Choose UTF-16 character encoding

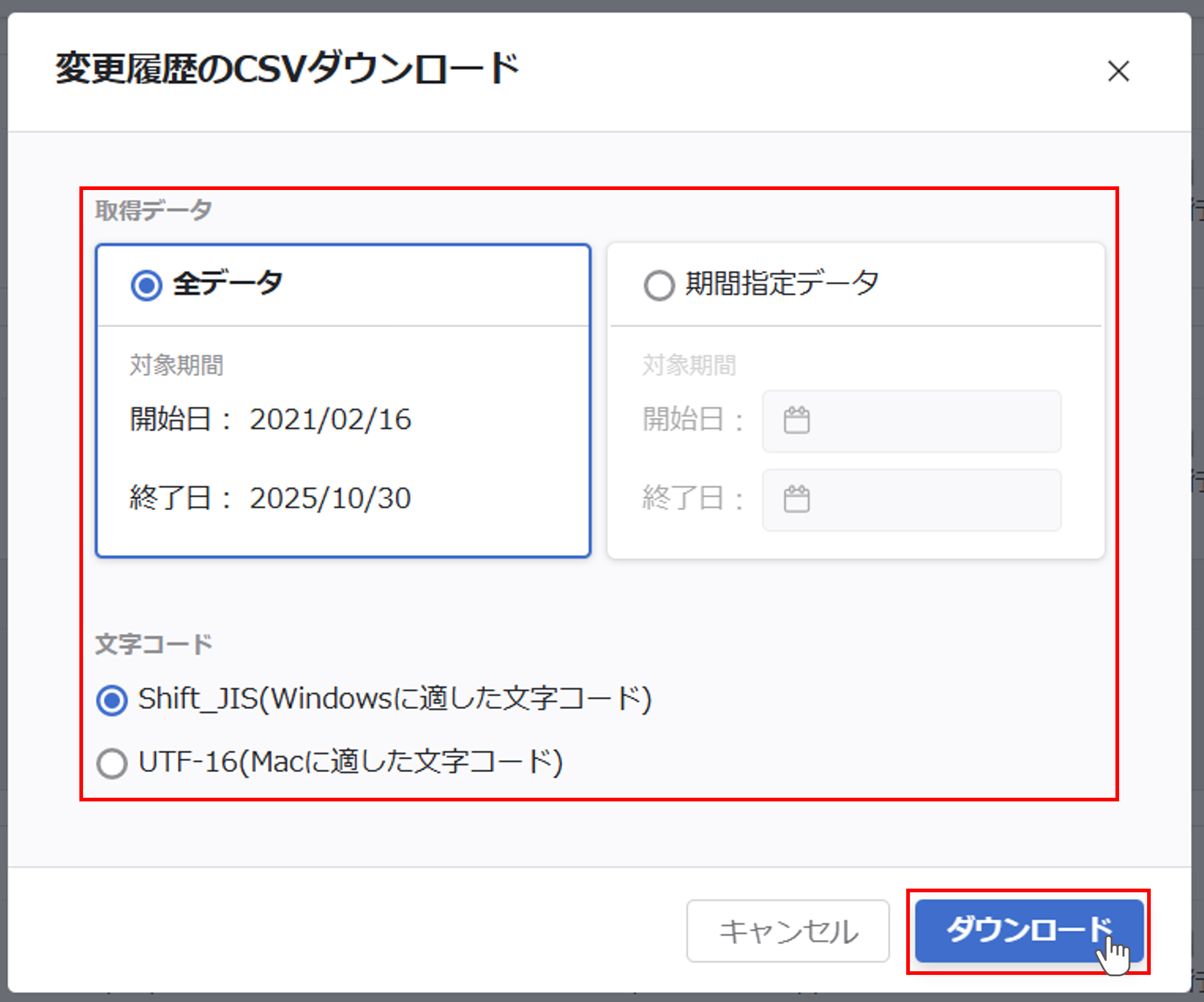[112, 763]
